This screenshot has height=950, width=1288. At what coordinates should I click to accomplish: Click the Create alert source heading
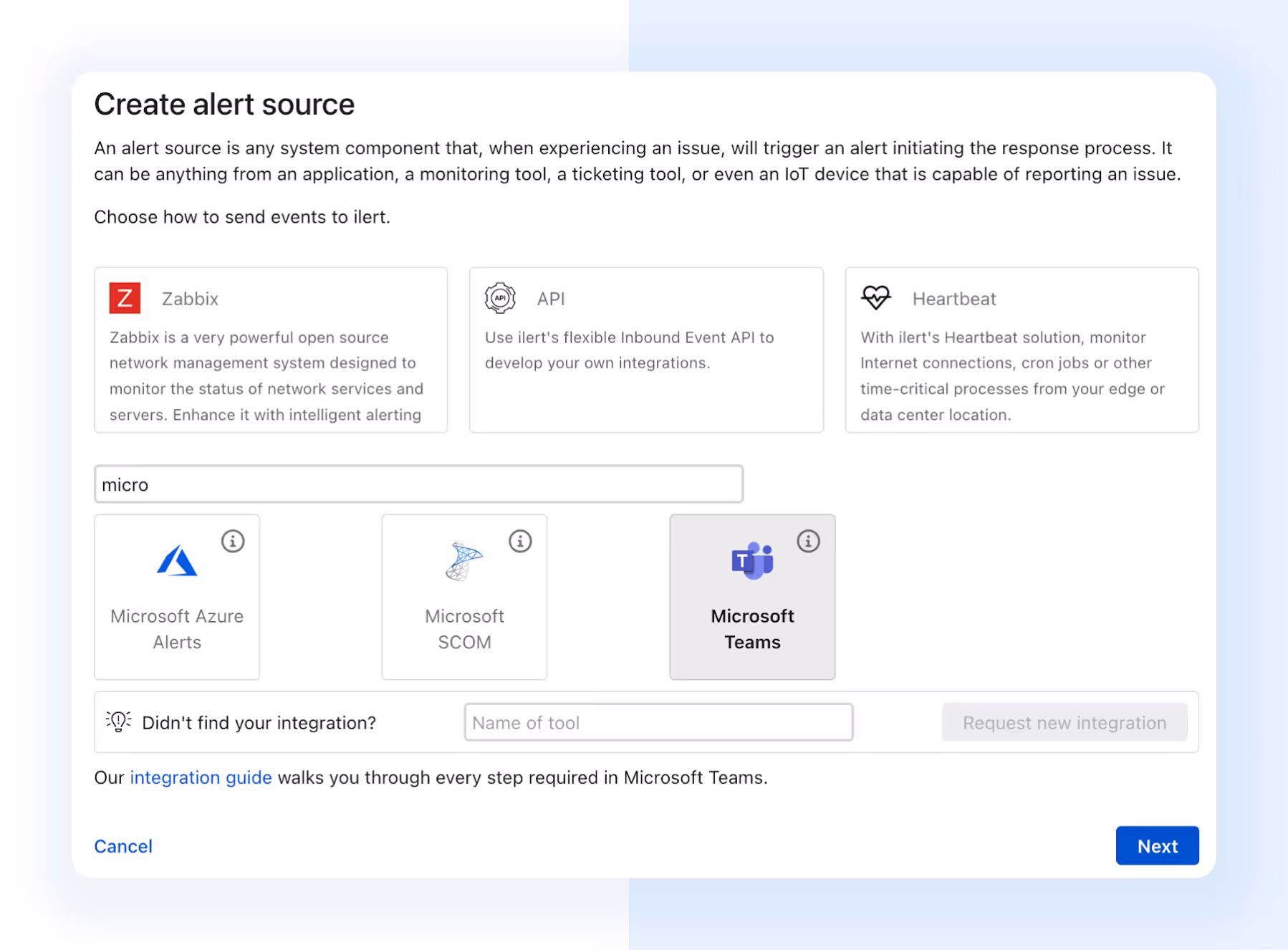click(224, 105)
